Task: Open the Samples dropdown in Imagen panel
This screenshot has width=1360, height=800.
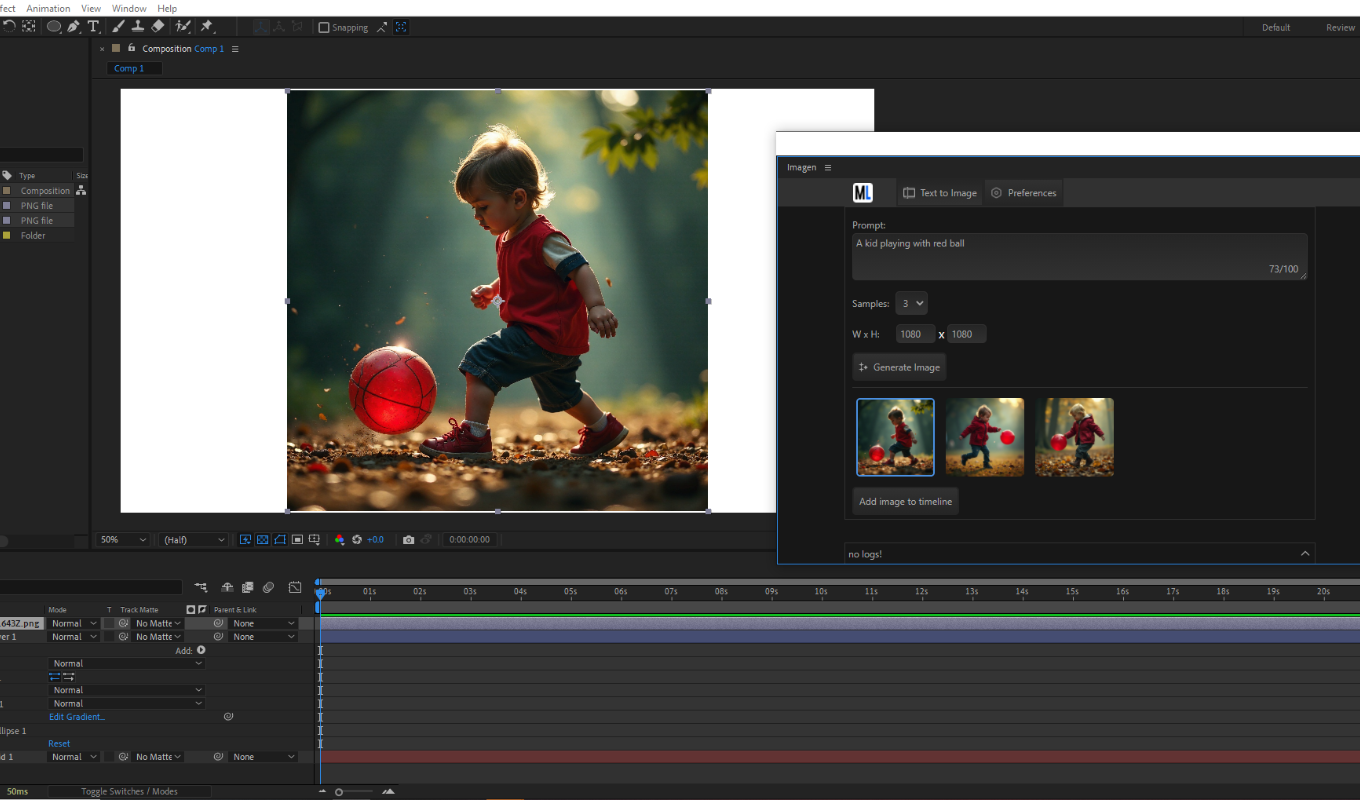Action: point(910,303)
